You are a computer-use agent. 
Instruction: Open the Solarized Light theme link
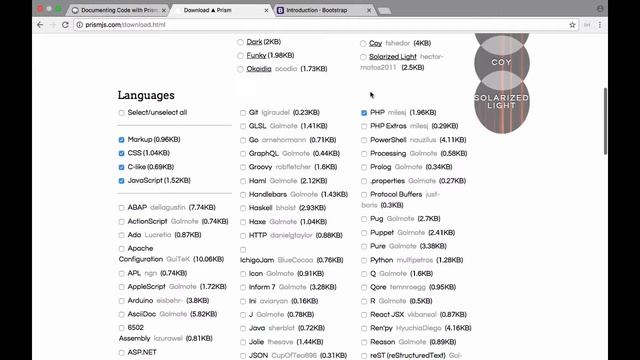click(x=393, y=56)
